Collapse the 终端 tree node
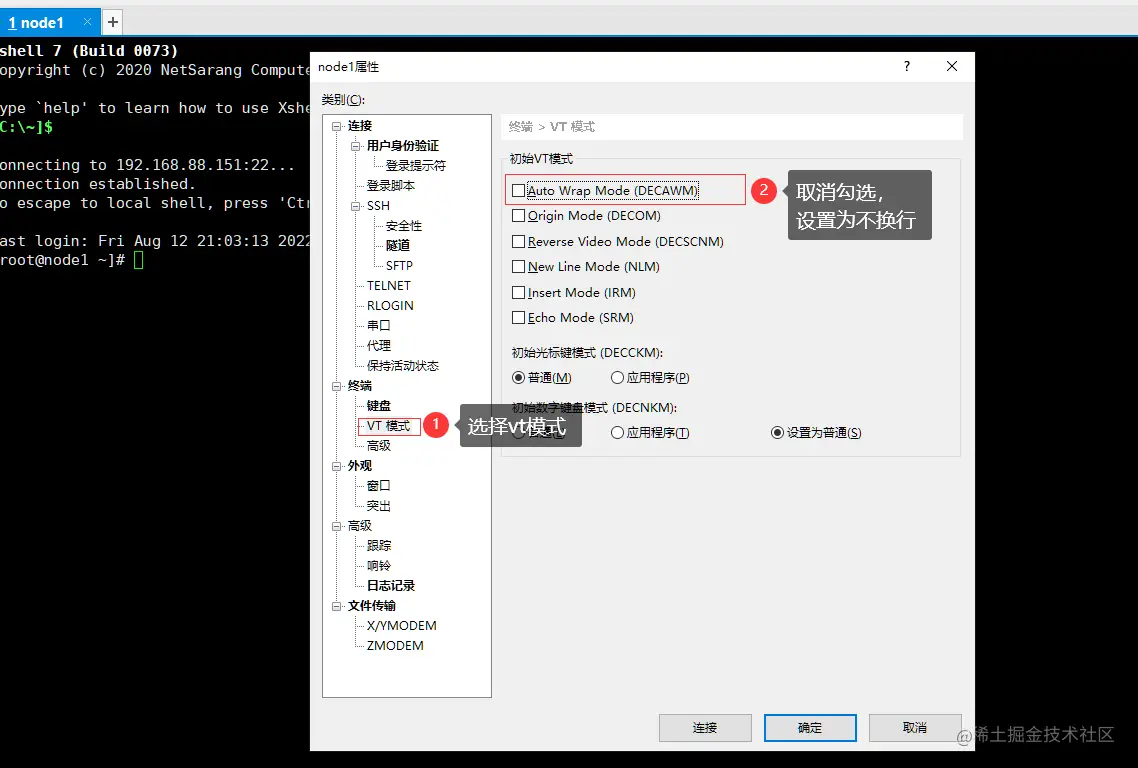 pyautogui.click(x=337, y=386)
